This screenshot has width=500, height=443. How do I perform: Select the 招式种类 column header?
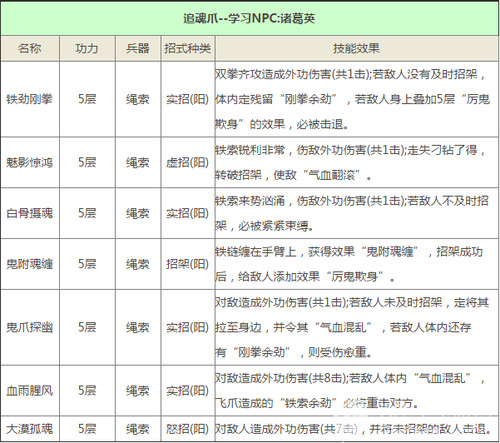(x=187, y=48)
